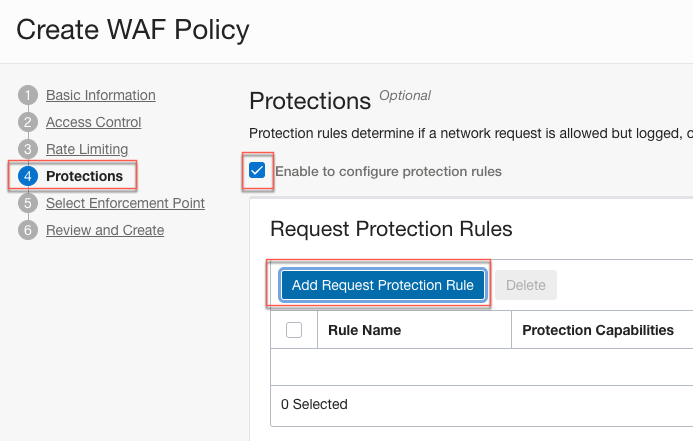Image resolution: width=693 pixels, height=441 pixels.
Task: Click the highlighted step 4 circle icon
Action: pos(28,177)
